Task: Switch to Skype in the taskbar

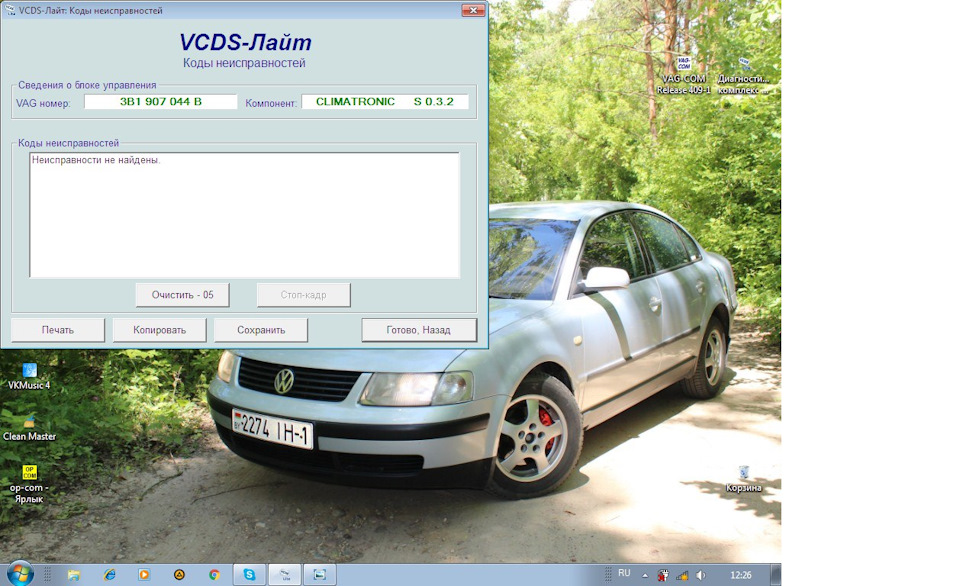Action: (x=249, y=575)
